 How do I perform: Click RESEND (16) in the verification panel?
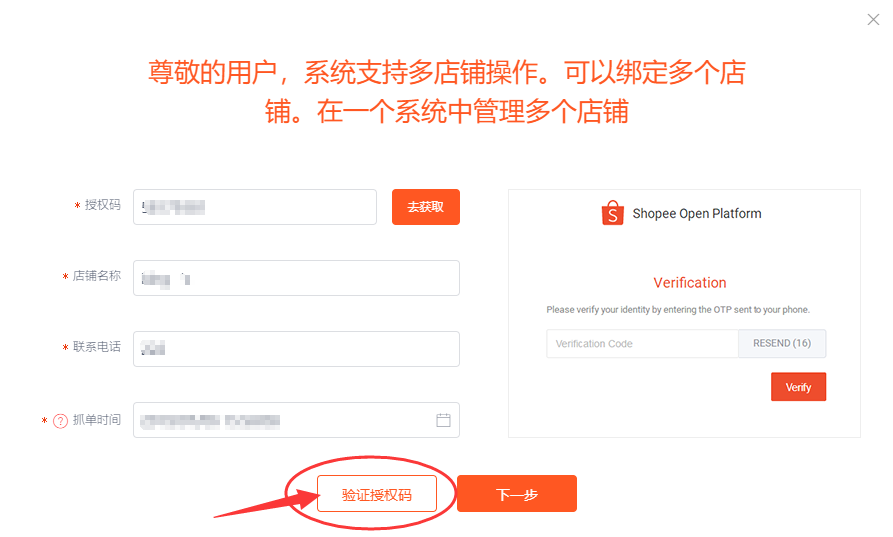point(782,343)
